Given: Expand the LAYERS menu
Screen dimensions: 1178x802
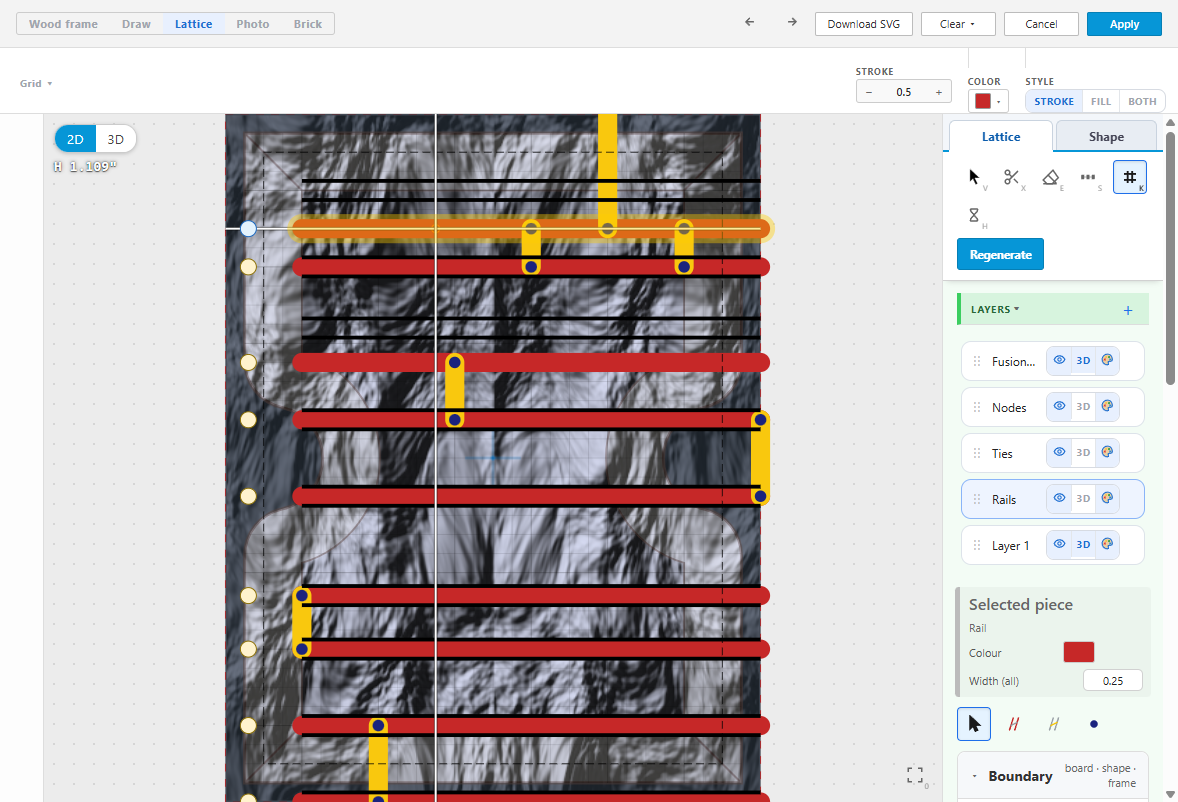Looking at the screenshot, I should (x=995, y=309).
